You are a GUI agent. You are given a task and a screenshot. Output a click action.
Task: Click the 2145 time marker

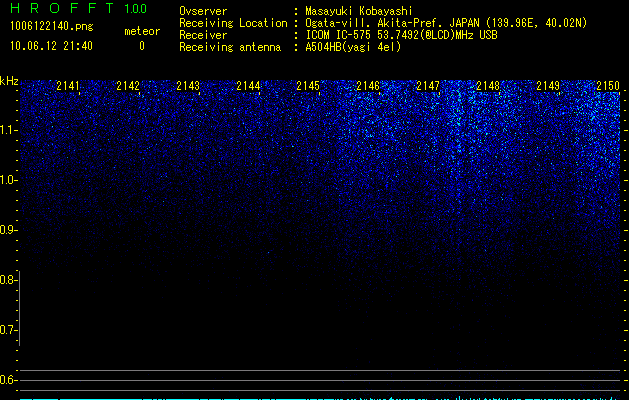(x=308, y=85)
